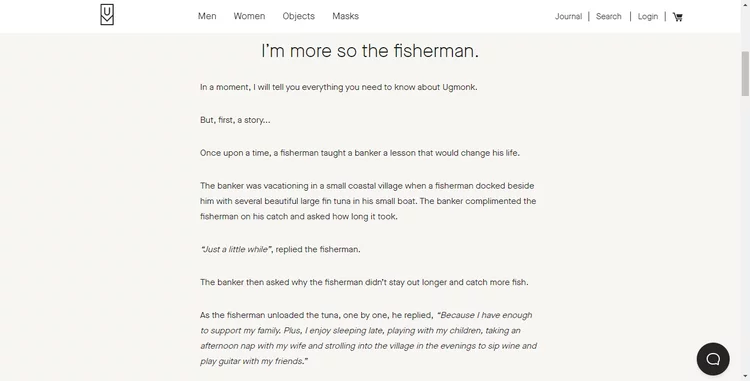The width and height of the screenshot is (750, 381).
Task: Open the Women menu
Action: 249,16
